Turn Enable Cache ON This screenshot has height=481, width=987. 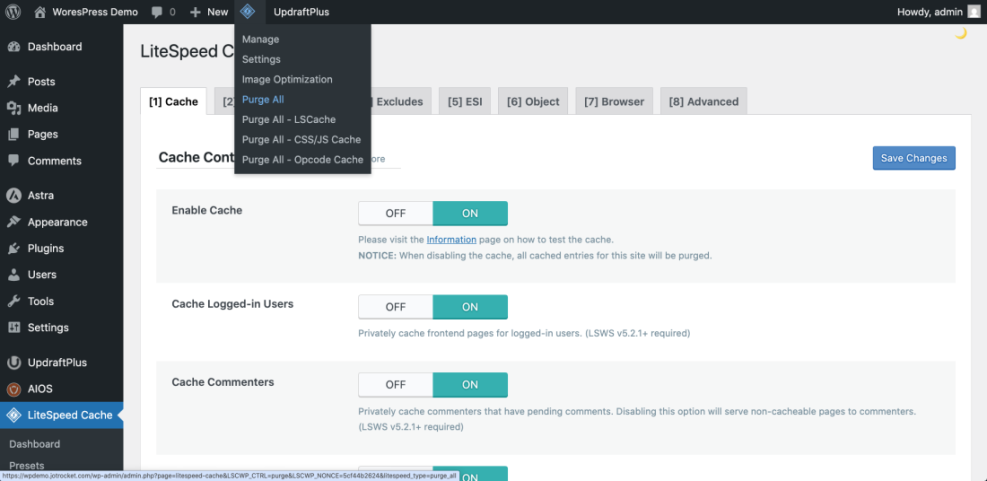tap(470, 213)
